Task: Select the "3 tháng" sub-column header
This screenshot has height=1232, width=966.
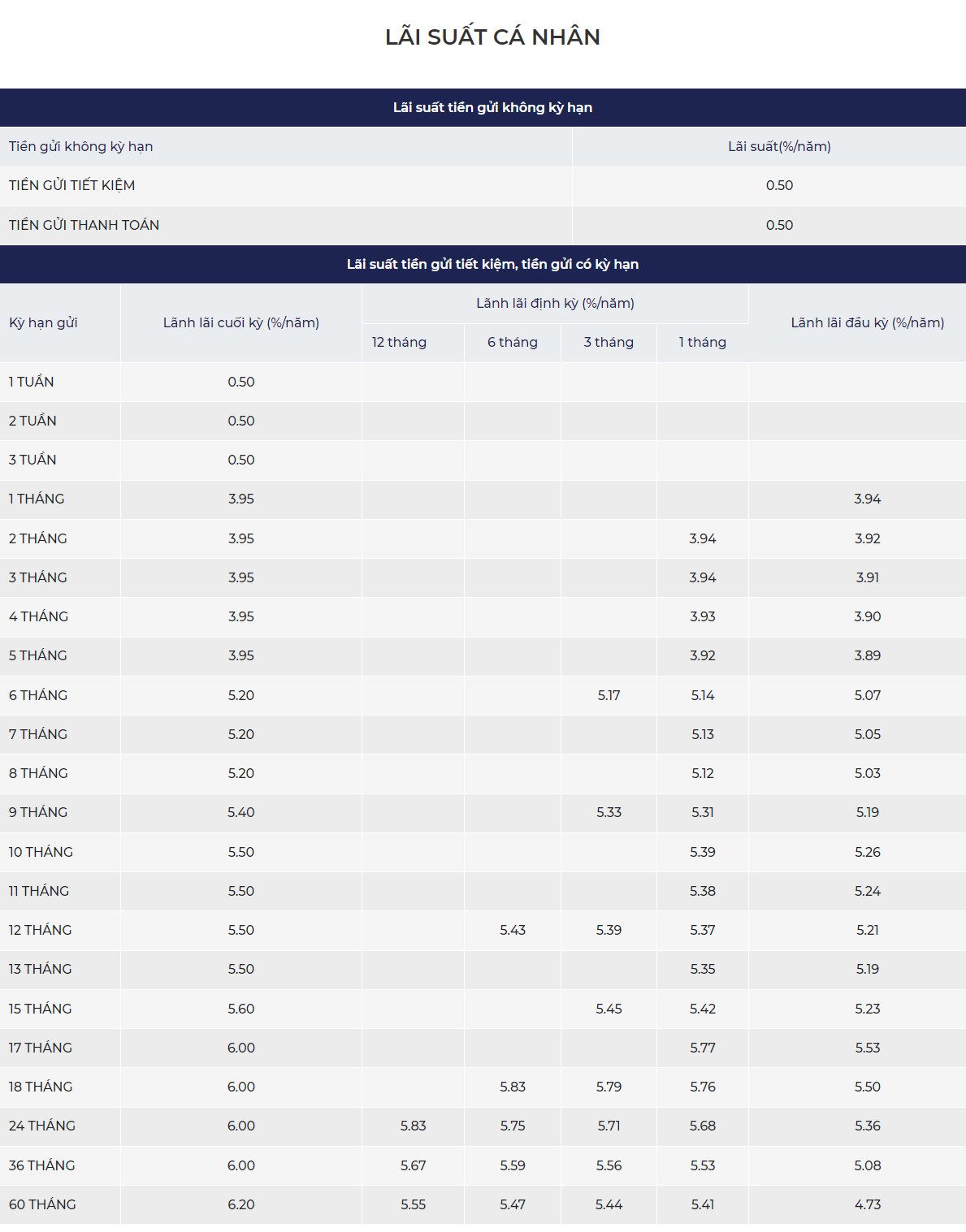Action: [608, 342]
